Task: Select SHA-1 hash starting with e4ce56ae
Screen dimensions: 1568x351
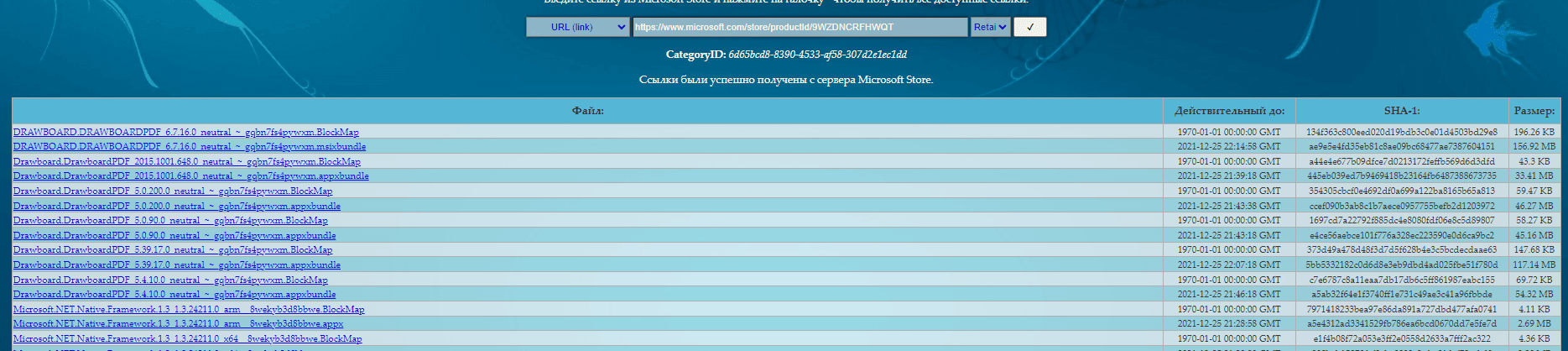Action: click(1401, 235)
